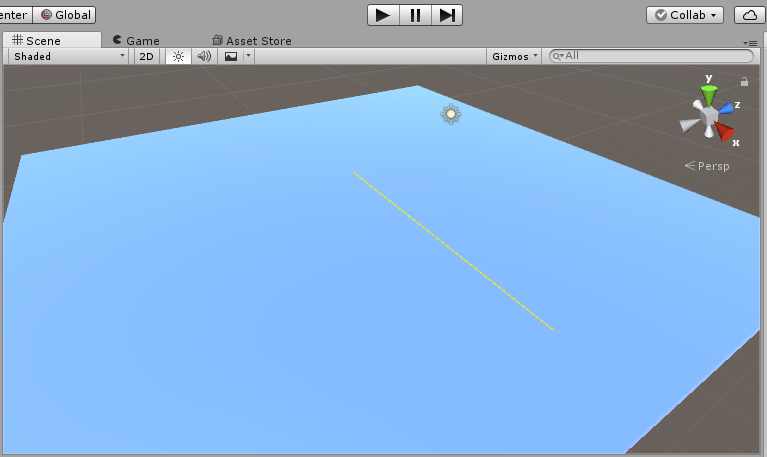The image size is (767, 457).
Task: Toggle scene audio speaker icon
Action: tap(204, 56)
